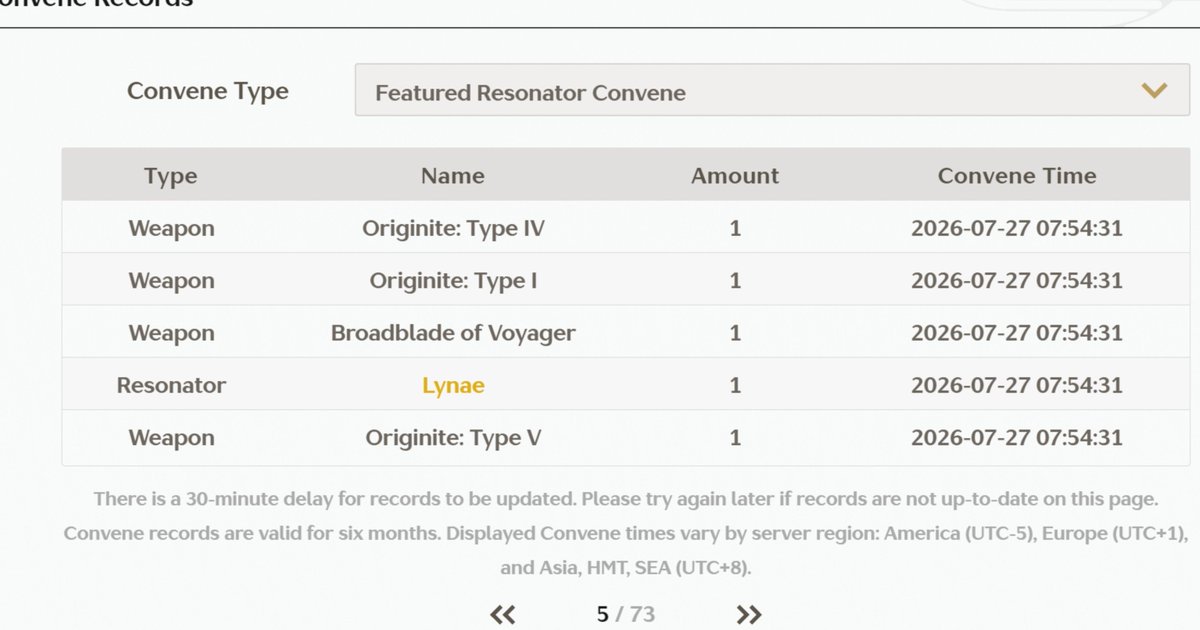Select the Originite: Type I entry
This screenshot has height=630, width=1200.
(x=453, y=281)
